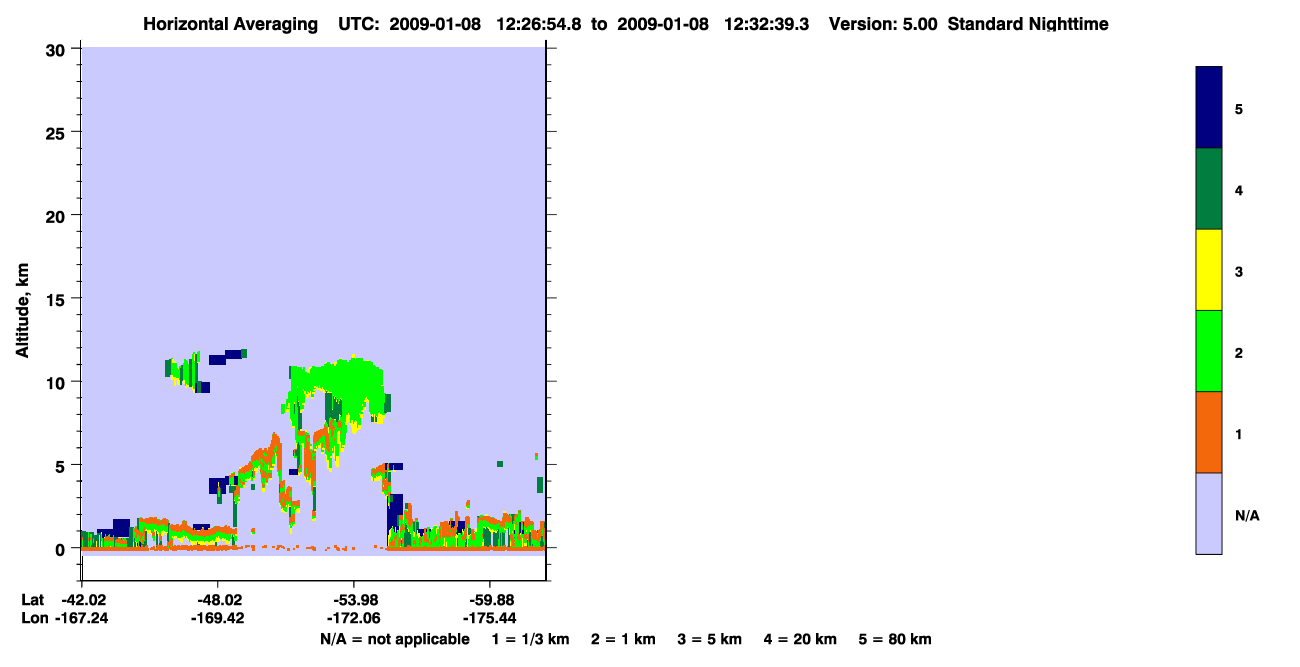This screenshot has width=1300, height=667.
Task: Click 'Standard Nighttime' text in title
Action: (x=1028, y=24)
